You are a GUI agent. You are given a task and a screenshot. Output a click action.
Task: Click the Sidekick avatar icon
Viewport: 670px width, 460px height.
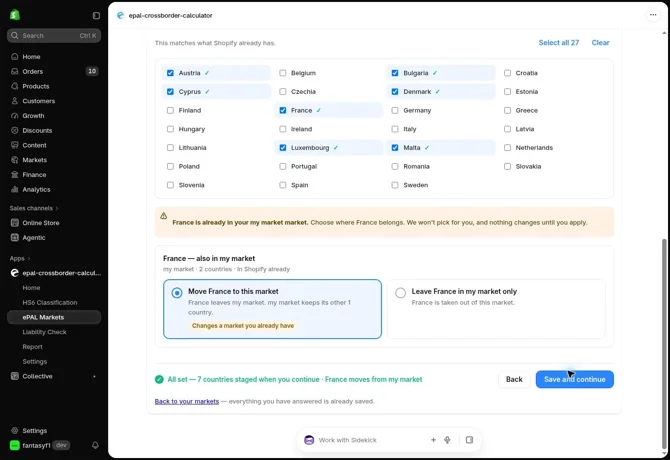pyautogui.click(x=309, y=440)
